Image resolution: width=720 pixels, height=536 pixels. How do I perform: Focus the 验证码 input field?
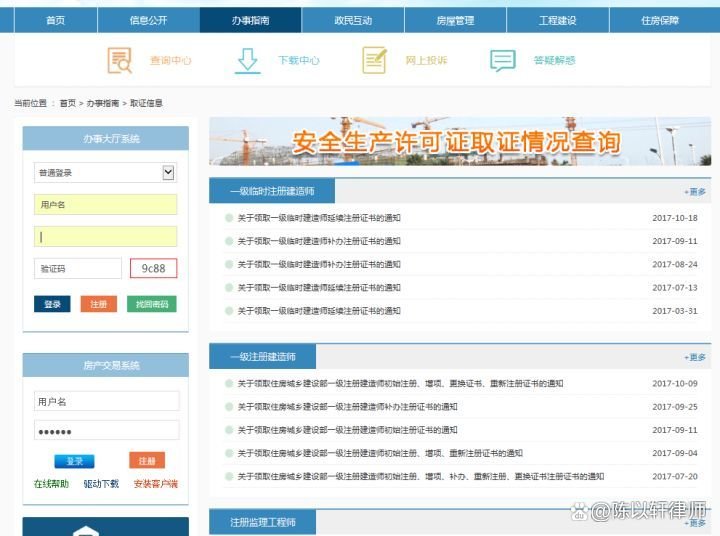click(78, 269)
